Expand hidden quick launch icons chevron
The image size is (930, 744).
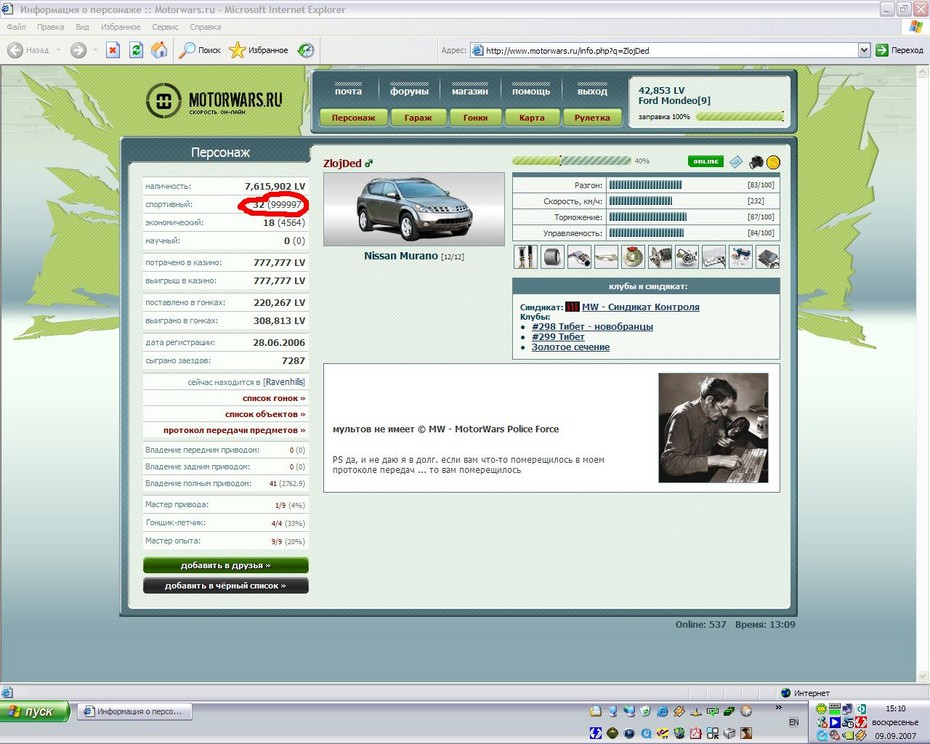point(779,707)
